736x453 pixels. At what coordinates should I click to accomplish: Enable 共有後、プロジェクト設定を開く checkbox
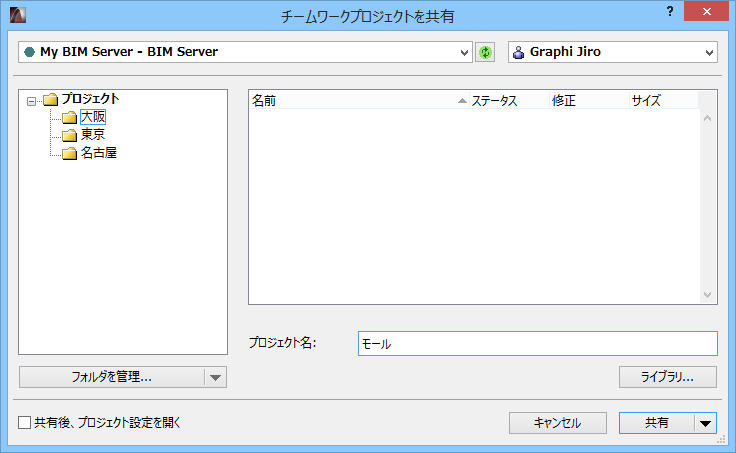pos(24,422)
